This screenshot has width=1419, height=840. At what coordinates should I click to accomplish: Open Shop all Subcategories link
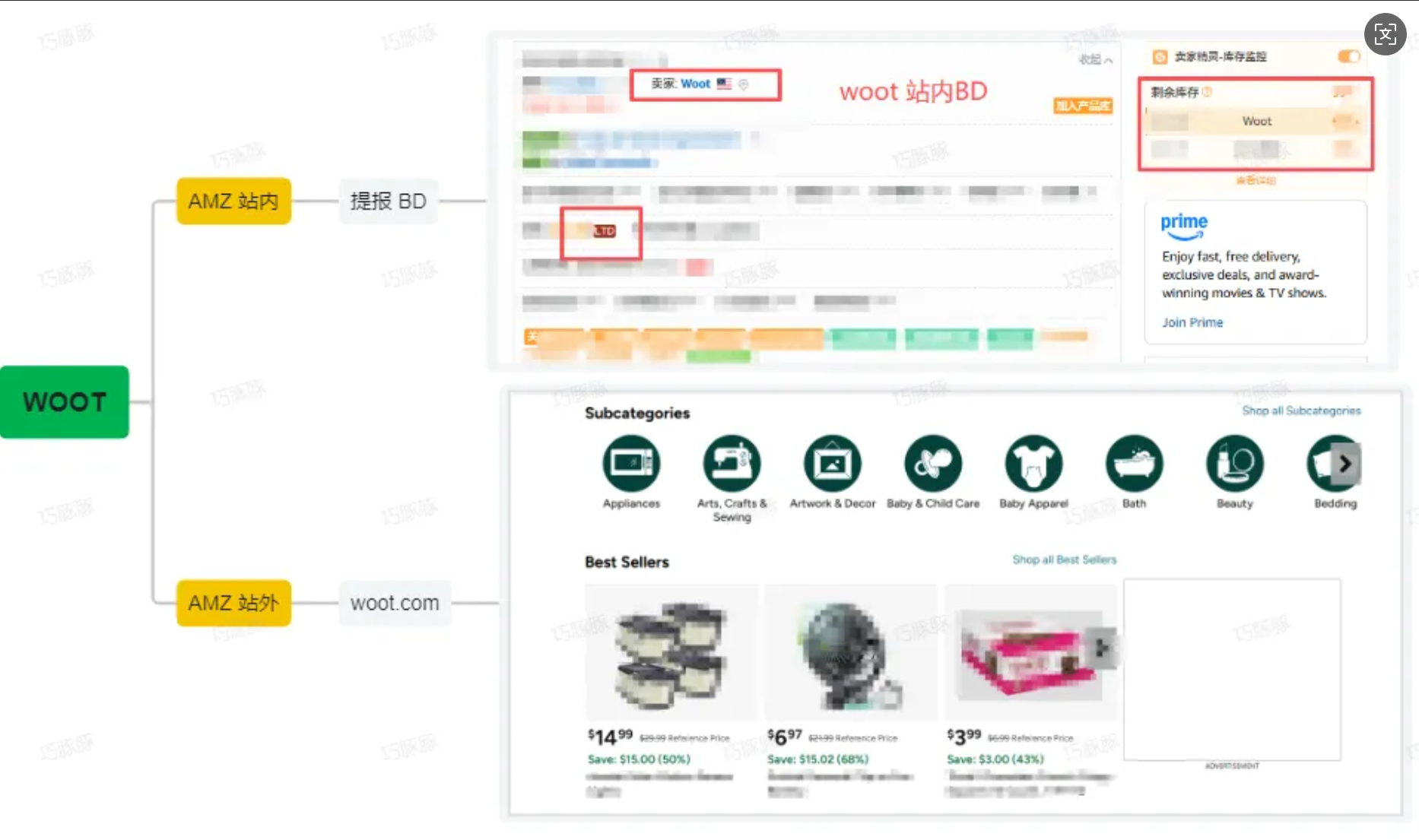[1301, 410]
